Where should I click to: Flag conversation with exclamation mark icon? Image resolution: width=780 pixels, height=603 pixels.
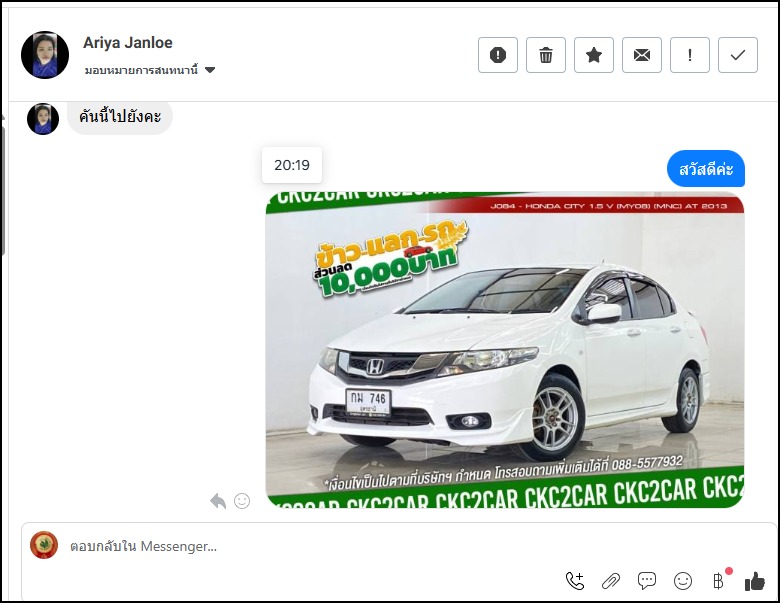[690, 55]
